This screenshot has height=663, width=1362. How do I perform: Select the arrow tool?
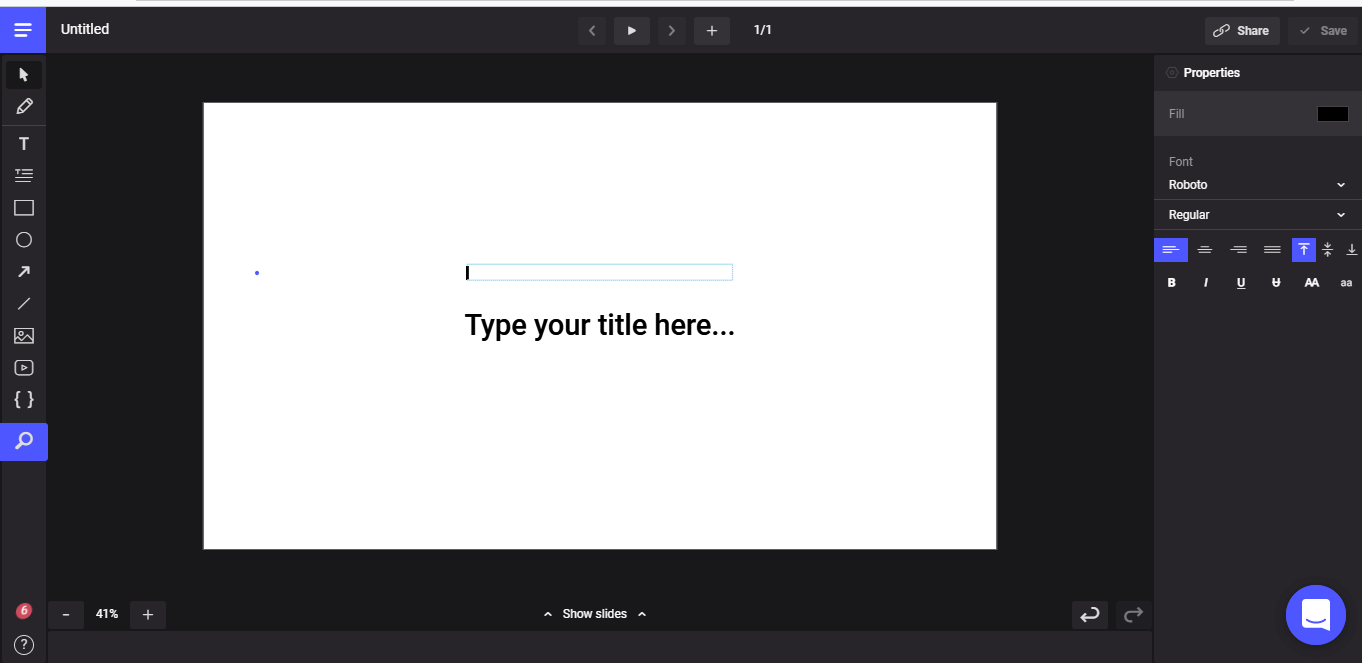[x=24, y=272]
